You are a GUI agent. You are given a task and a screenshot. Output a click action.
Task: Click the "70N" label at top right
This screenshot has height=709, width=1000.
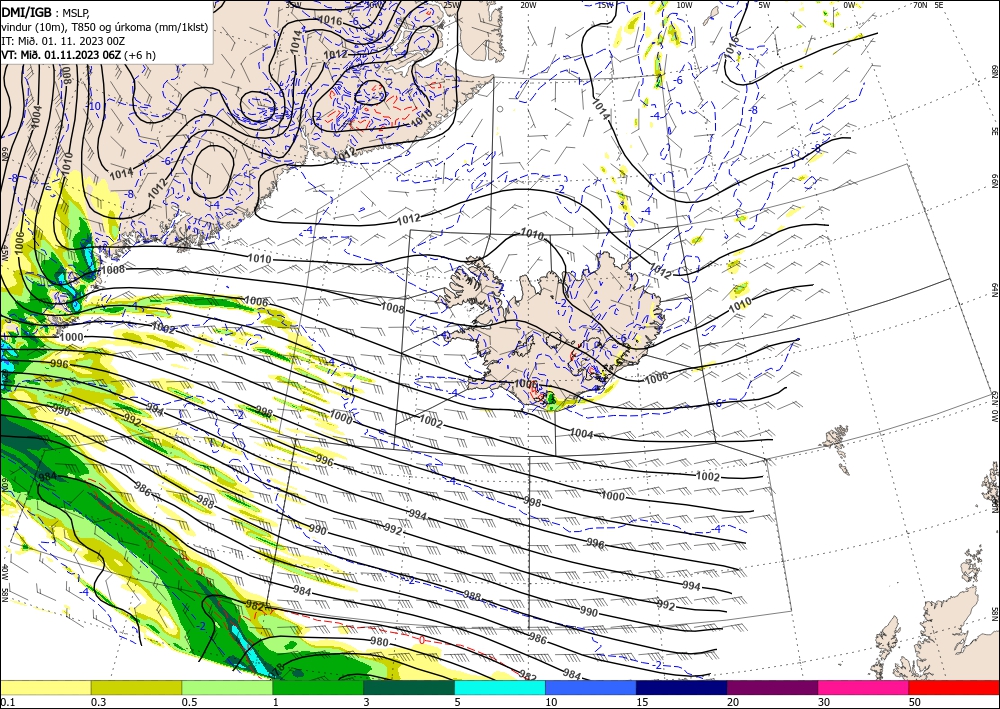(920, 5)
